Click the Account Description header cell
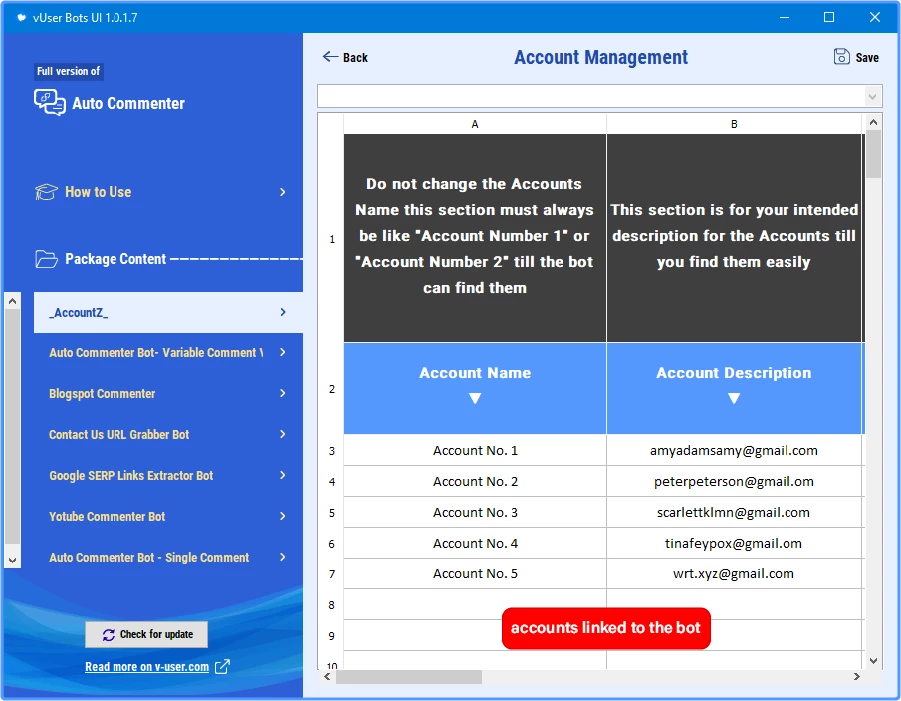This screenshot has height=701, width=901. pos(734,388)
